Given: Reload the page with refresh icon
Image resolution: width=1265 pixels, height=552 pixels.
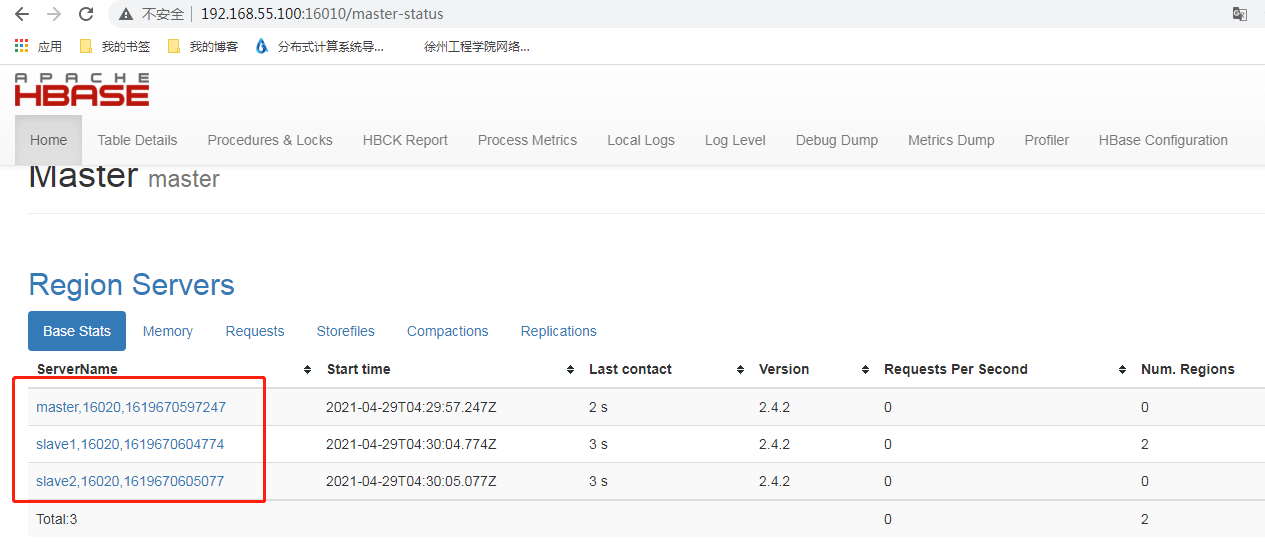Looking at the screenshot, I should point(86,14).
